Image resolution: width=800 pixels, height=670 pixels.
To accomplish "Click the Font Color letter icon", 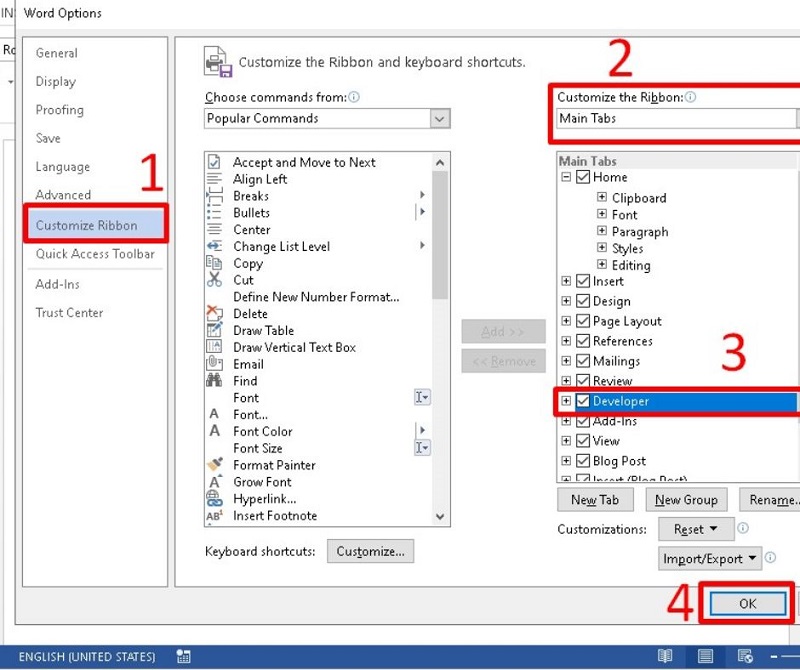I will point(214,431).
